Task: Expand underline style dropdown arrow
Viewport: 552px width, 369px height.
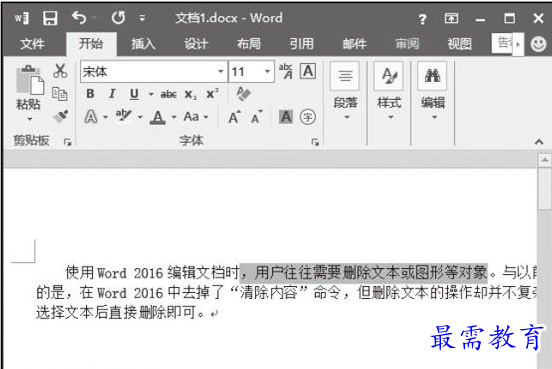Action: [151, 94]
